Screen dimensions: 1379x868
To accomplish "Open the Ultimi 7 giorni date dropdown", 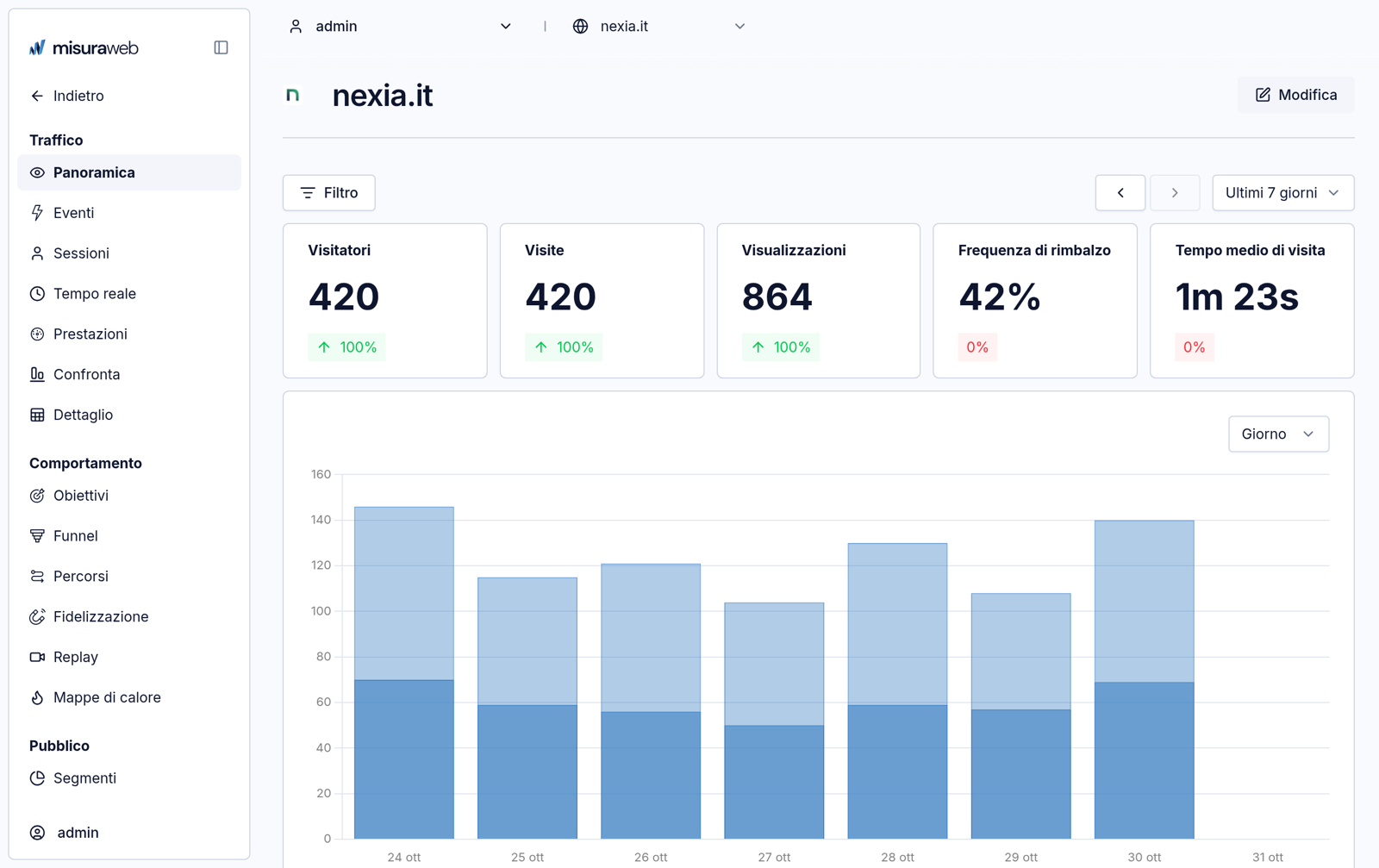I will click(x=1283, y=193).
